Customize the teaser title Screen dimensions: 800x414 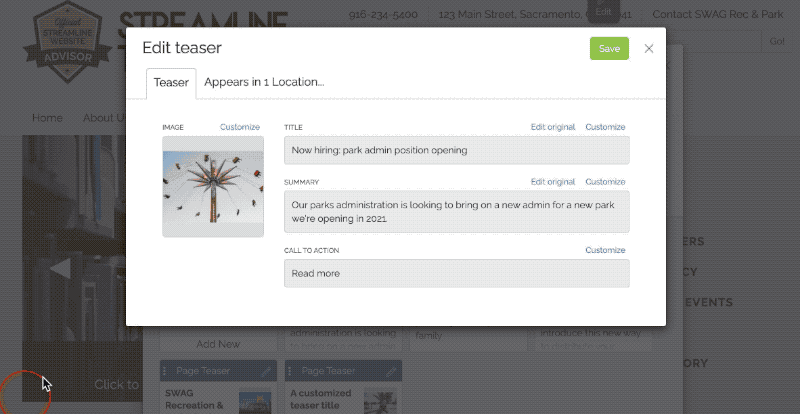(x=605, y=127)
